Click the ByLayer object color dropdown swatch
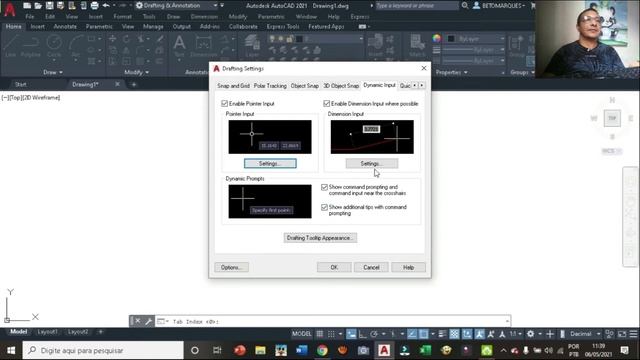This screenshot has height=360, width=640. pyautogui.click(x=451, y=39)
